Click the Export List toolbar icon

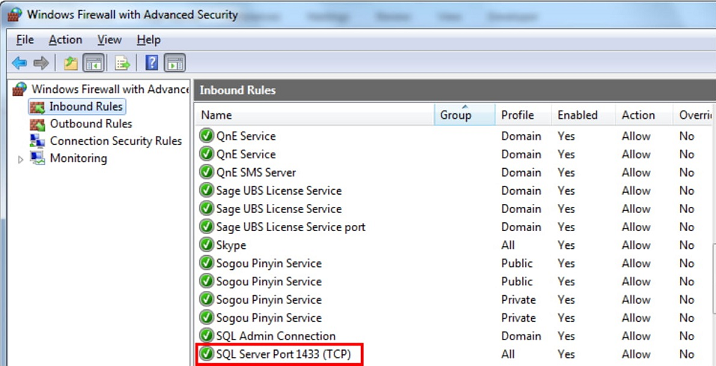[122, 63]
